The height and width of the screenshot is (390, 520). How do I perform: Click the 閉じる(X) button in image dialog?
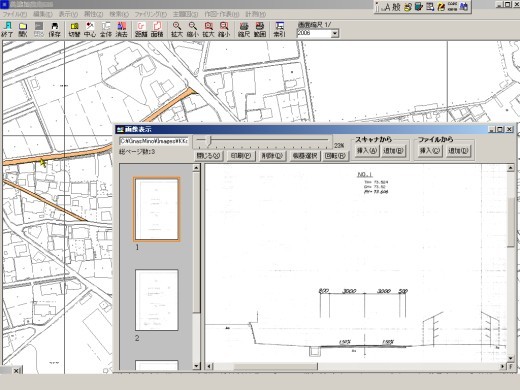(x=209, y=156)
